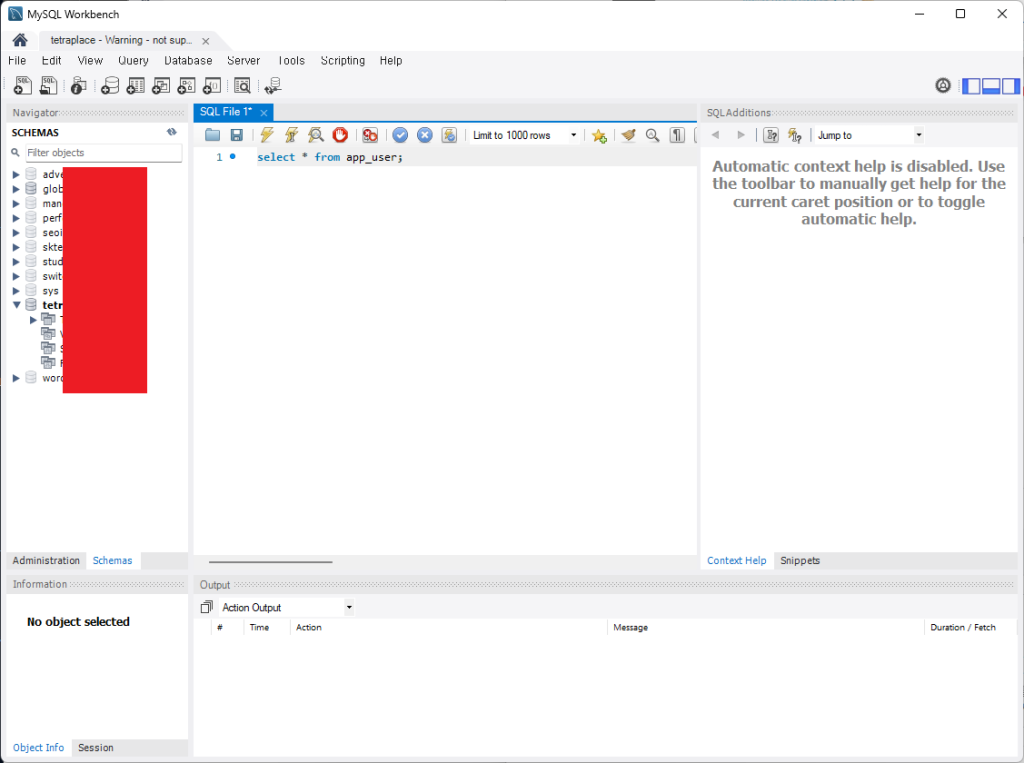Open the Server menu

tap(244, 61)
